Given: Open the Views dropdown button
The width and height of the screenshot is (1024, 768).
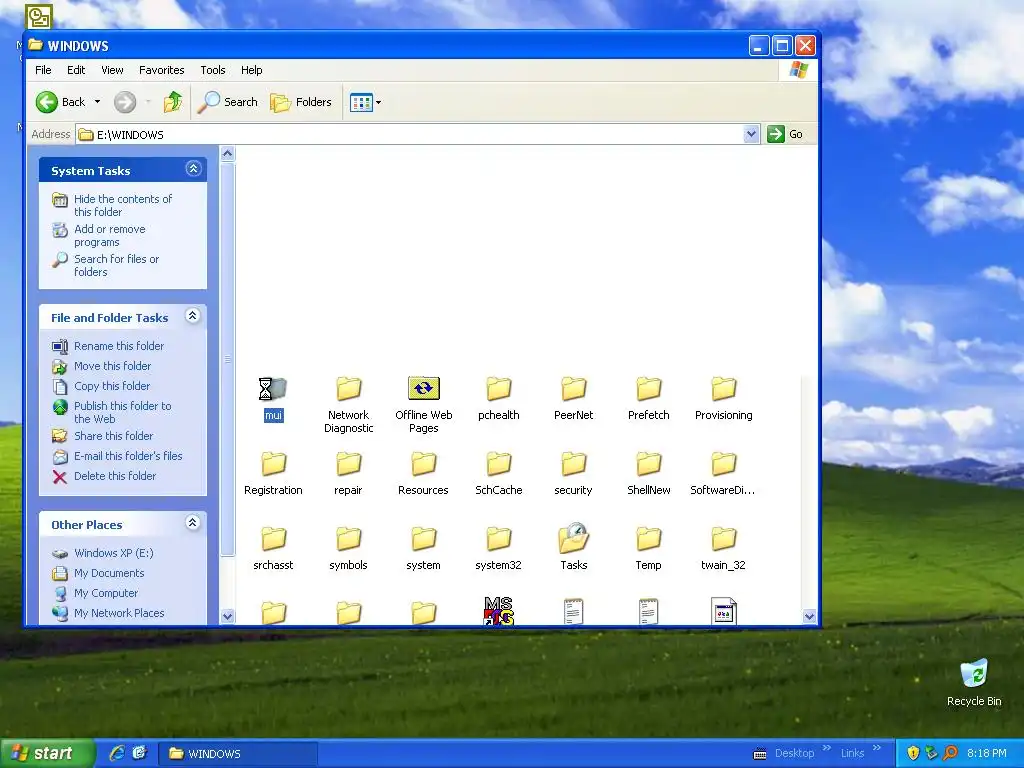Looking at the screenshot, I should point(365,102).
